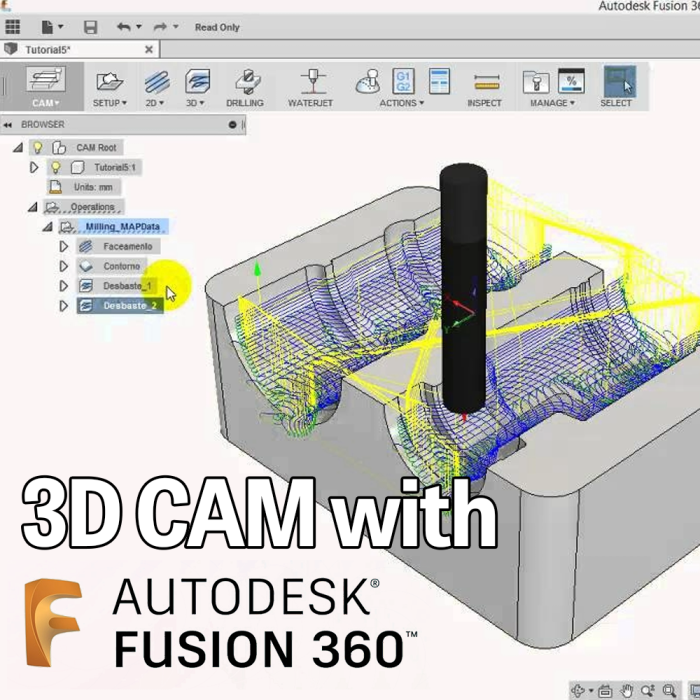
Task: Expand the Tutorial5:1 tree node
Action: pos(34,168)
